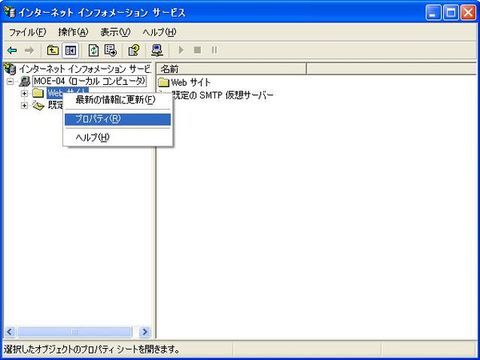Toggle the console tree pane icon
480x360 pixels.
pos(70,51)
